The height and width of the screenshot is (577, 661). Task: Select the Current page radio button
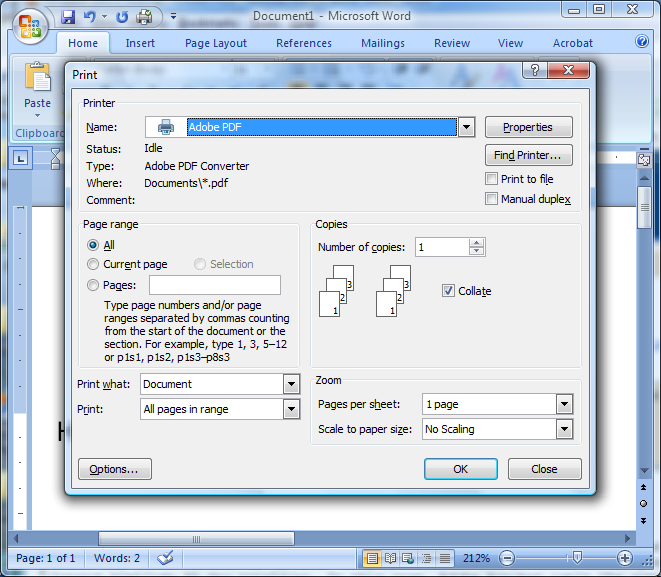[93, 264]
